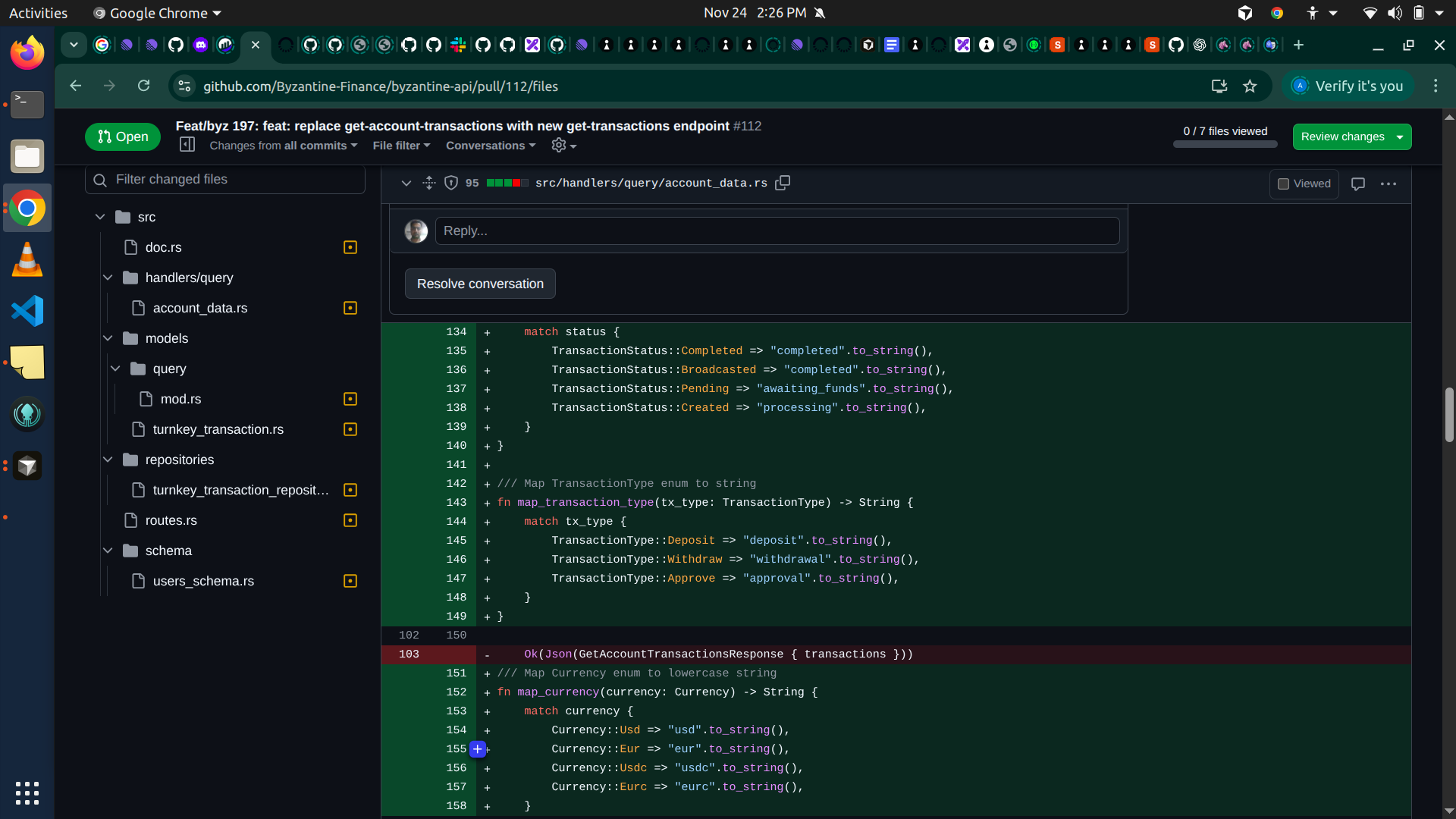Click the Reply input field
This screenshot has width=1456, height=819.
tap(777, 231)
